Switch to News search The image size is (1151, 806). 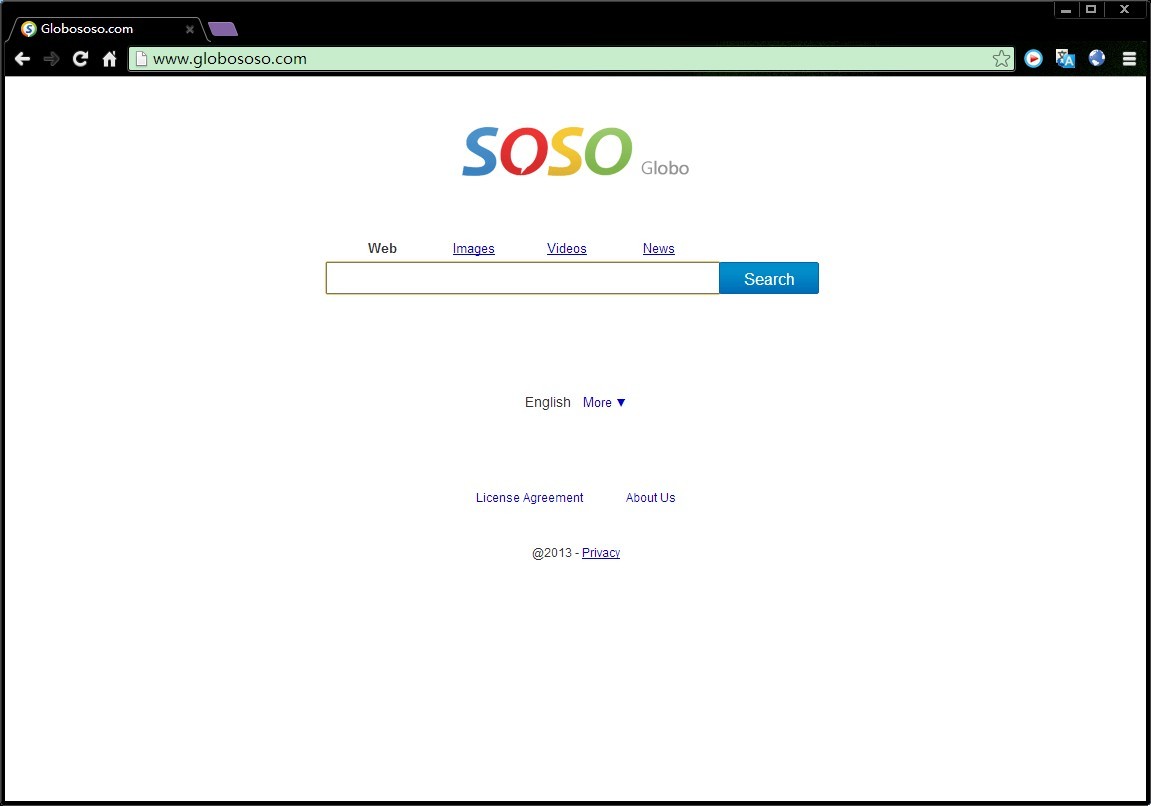click(658, 249)
